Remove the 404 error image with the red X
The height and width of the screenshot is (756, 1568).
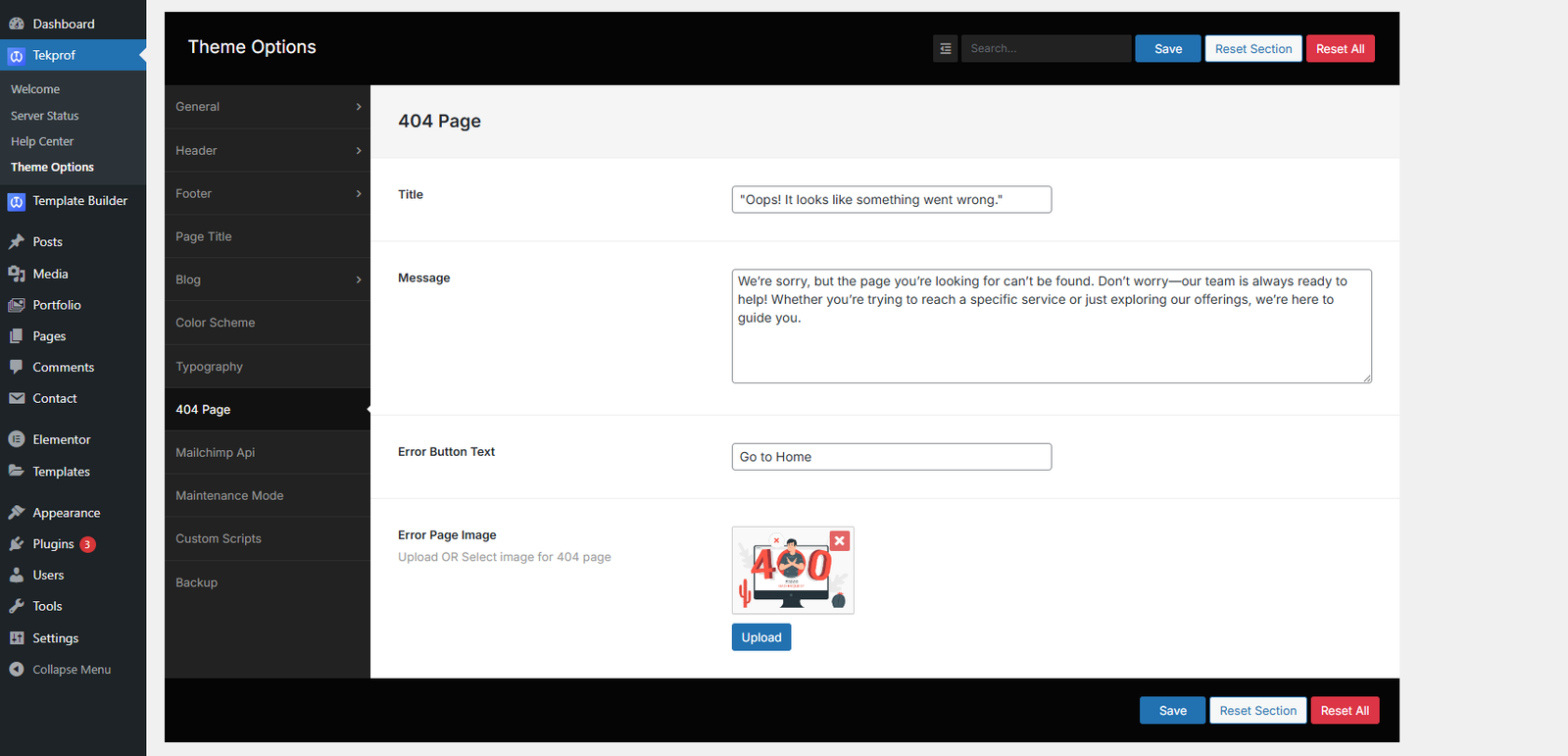point(839,541)
